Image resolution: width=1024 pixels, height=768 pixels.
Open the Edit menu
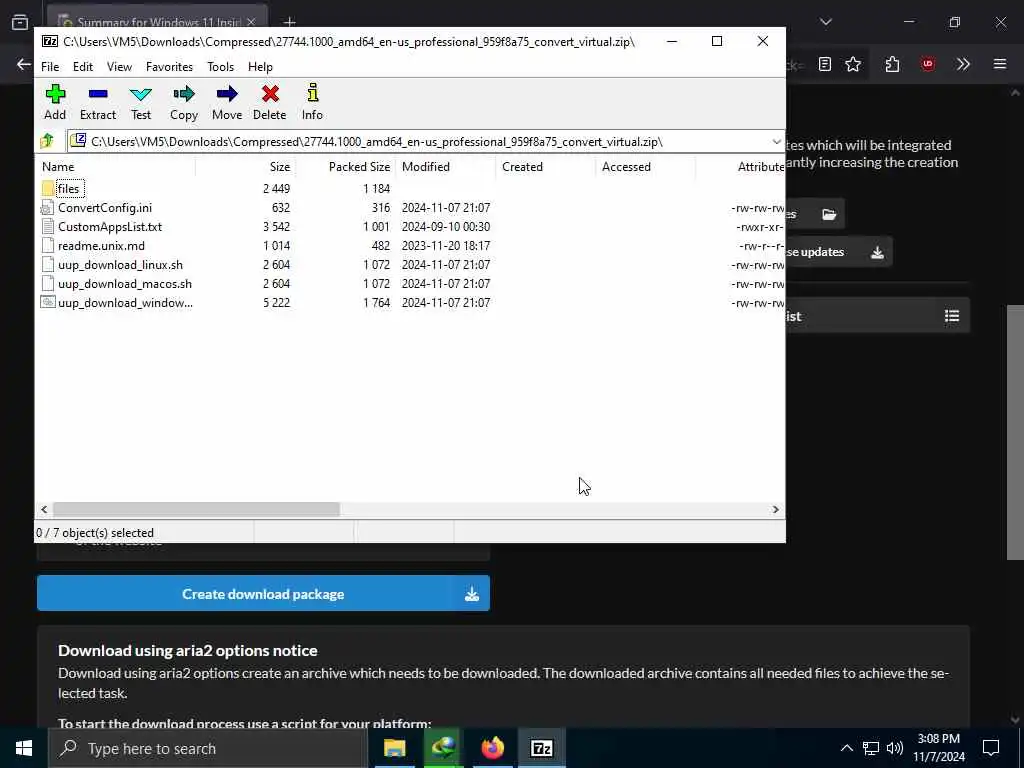(83, 67)
